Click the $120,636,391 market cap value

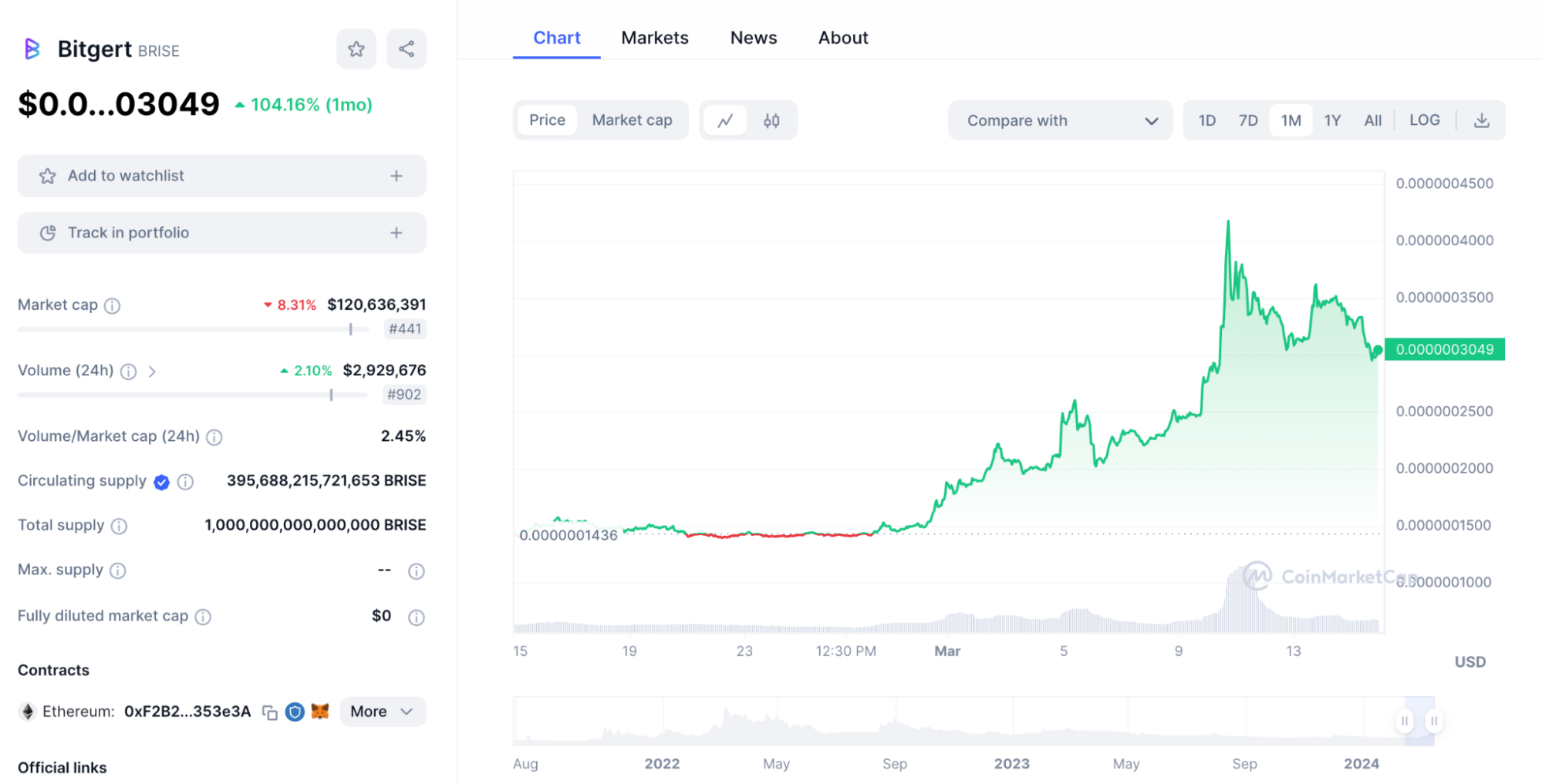click(x=376, y=305)
